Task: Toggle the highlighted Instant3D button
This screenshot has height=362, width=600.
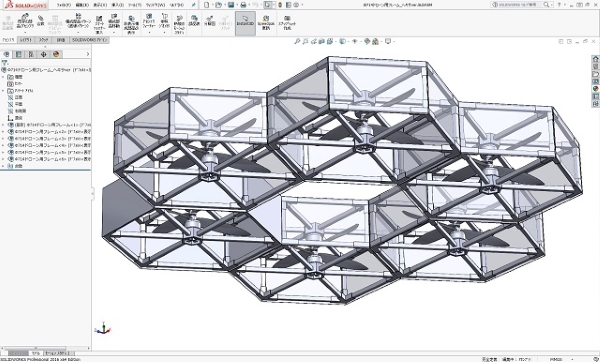Action: pyautogui.click(x=245, y=23)
